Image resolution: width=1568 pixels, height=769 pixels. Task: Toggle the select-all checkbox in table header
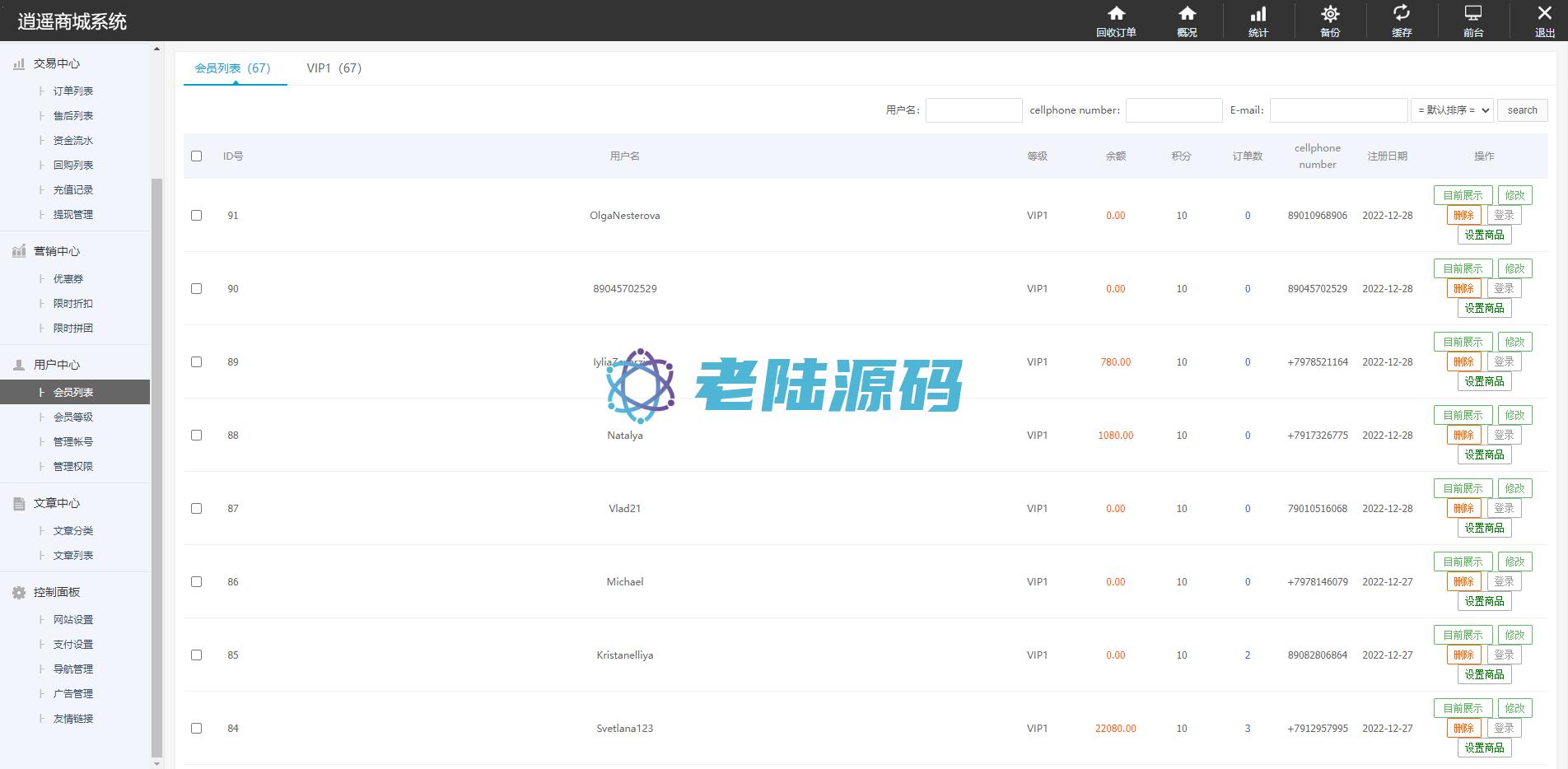point(196,156)
